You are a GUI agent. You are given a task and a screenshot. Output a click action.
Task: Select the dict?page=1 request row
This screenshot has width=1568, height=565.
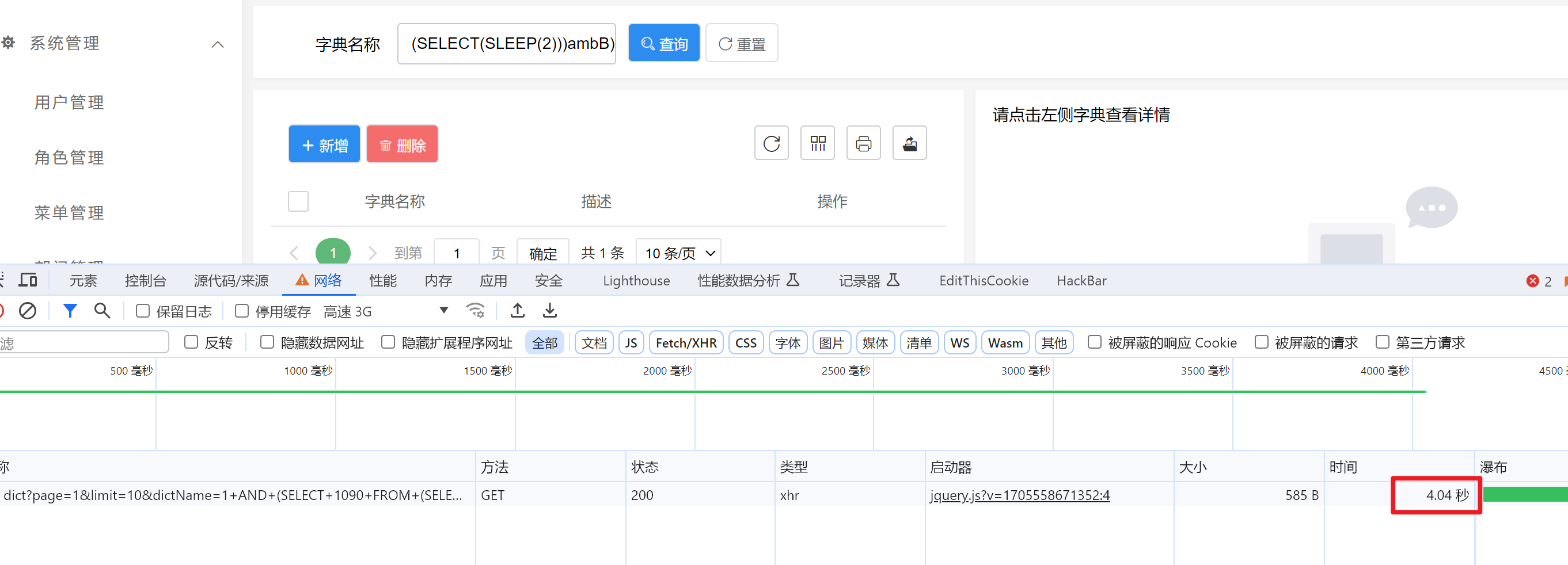point(784,495)
